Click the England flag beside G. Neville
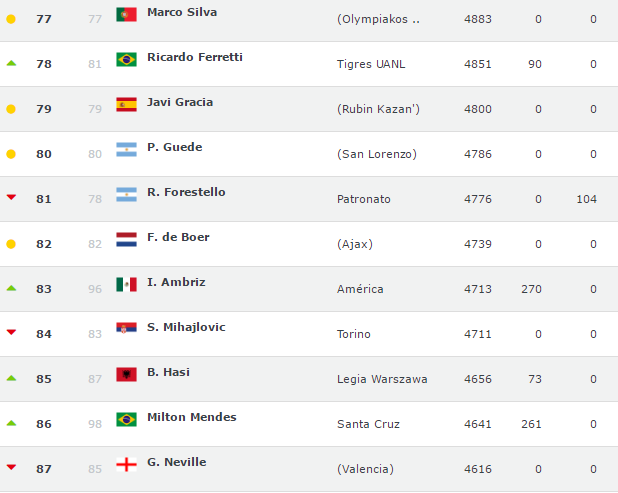Viewport: 618px width, 493px height. click(126, 464)
